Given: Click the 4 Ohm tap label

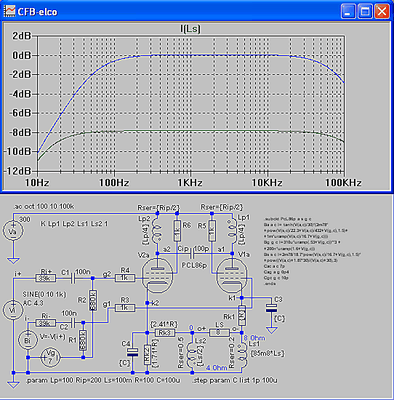Looking at the screenshot, I should [x=217, y=367].
